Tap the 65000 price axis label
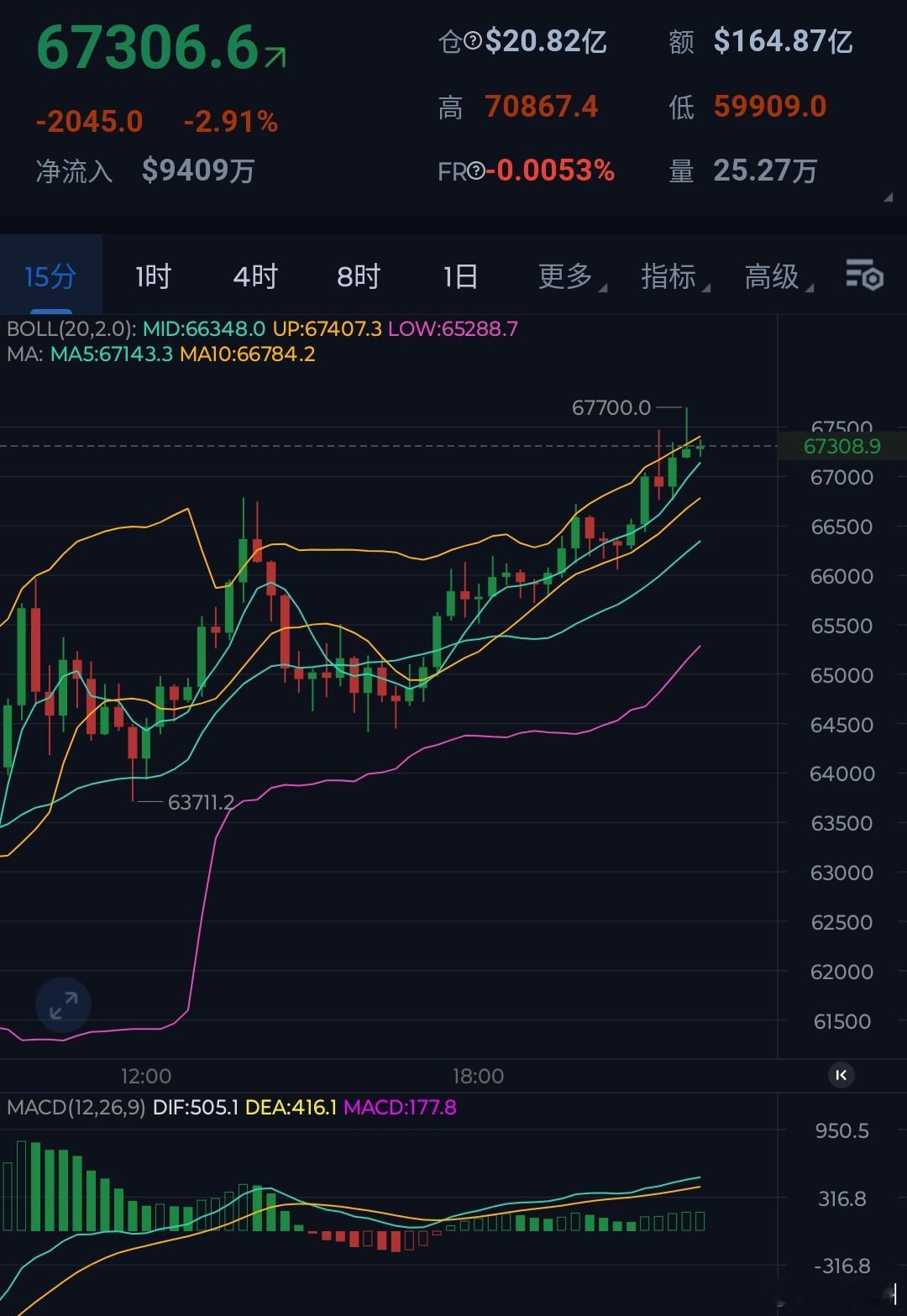This screenshot has width=907, height=1316. tap(841, 675)
